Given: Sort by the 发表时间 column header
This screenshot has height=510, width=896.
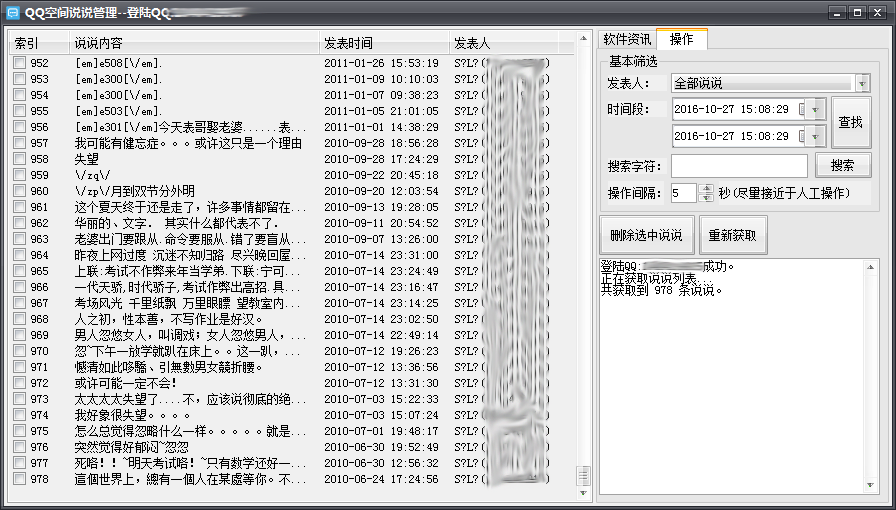Looking at the screenshot, I should (385, 43).
